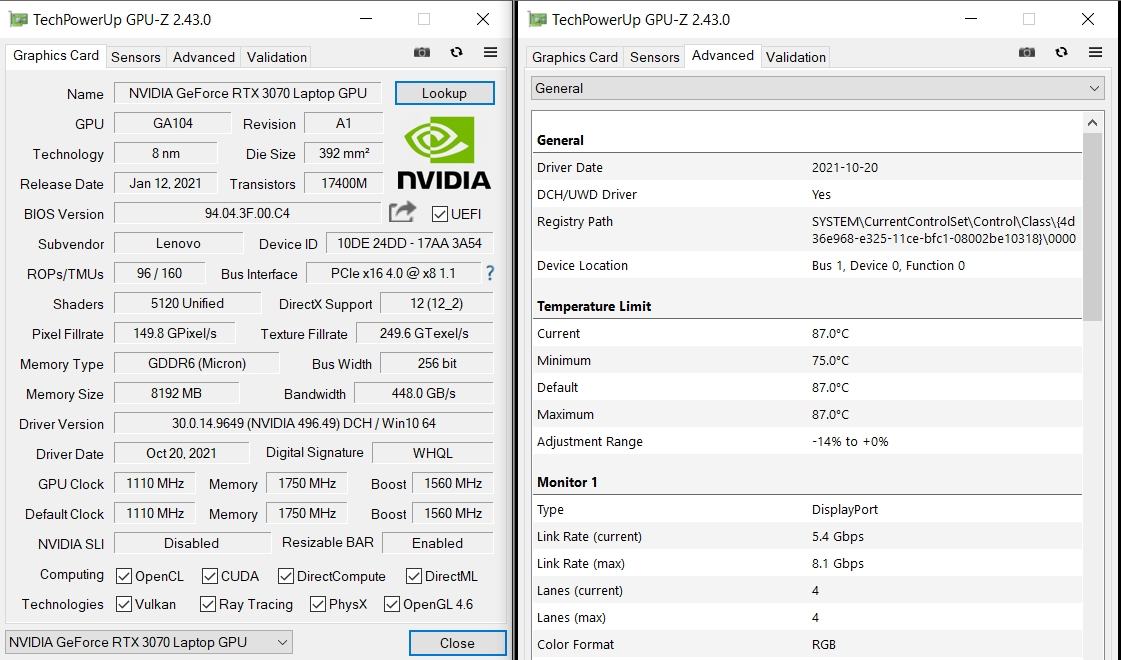Toggle the UEFI checkbox

[440, 214]
